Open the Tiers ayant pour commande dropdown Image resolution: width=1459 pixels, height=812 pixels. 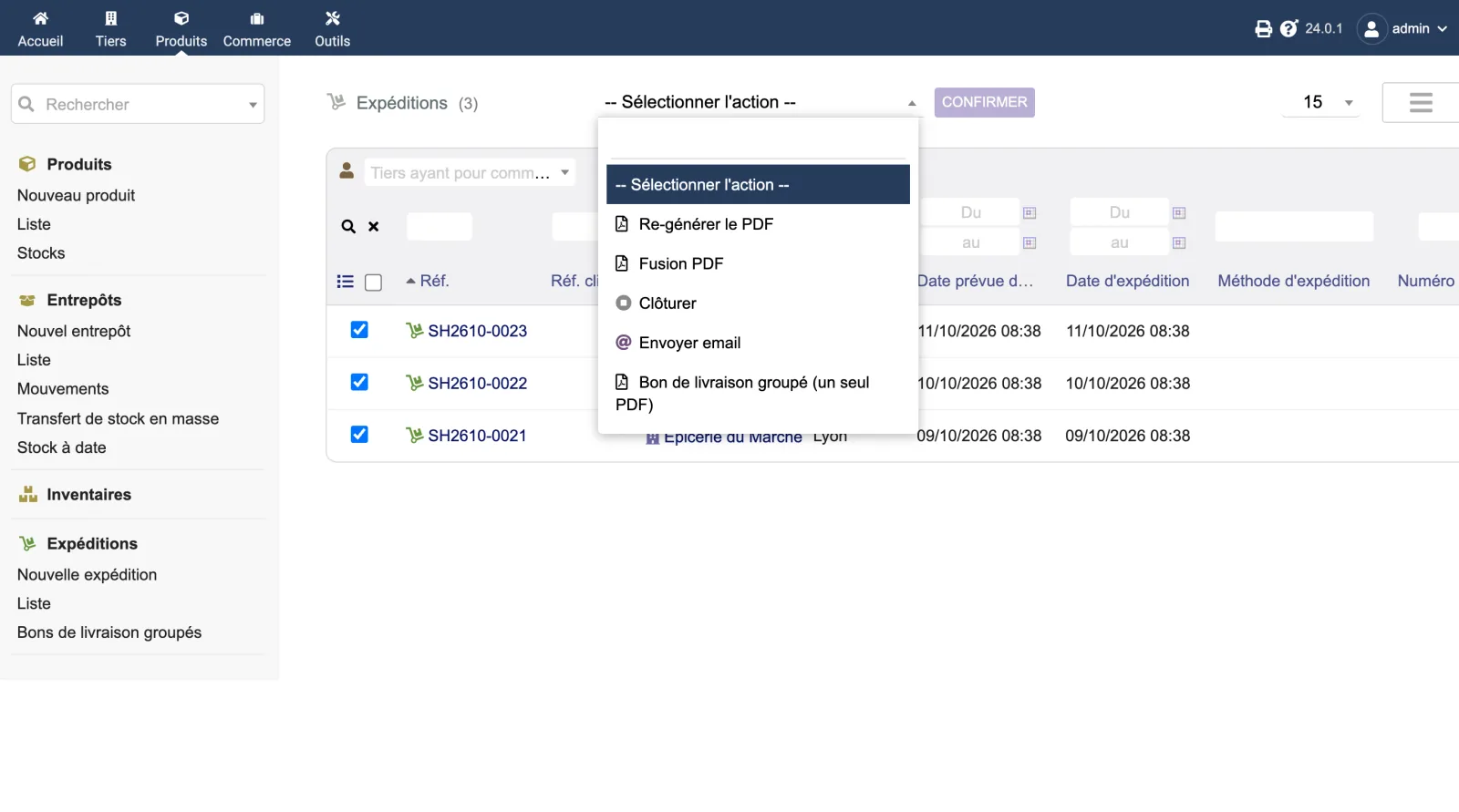click(470, 173)
